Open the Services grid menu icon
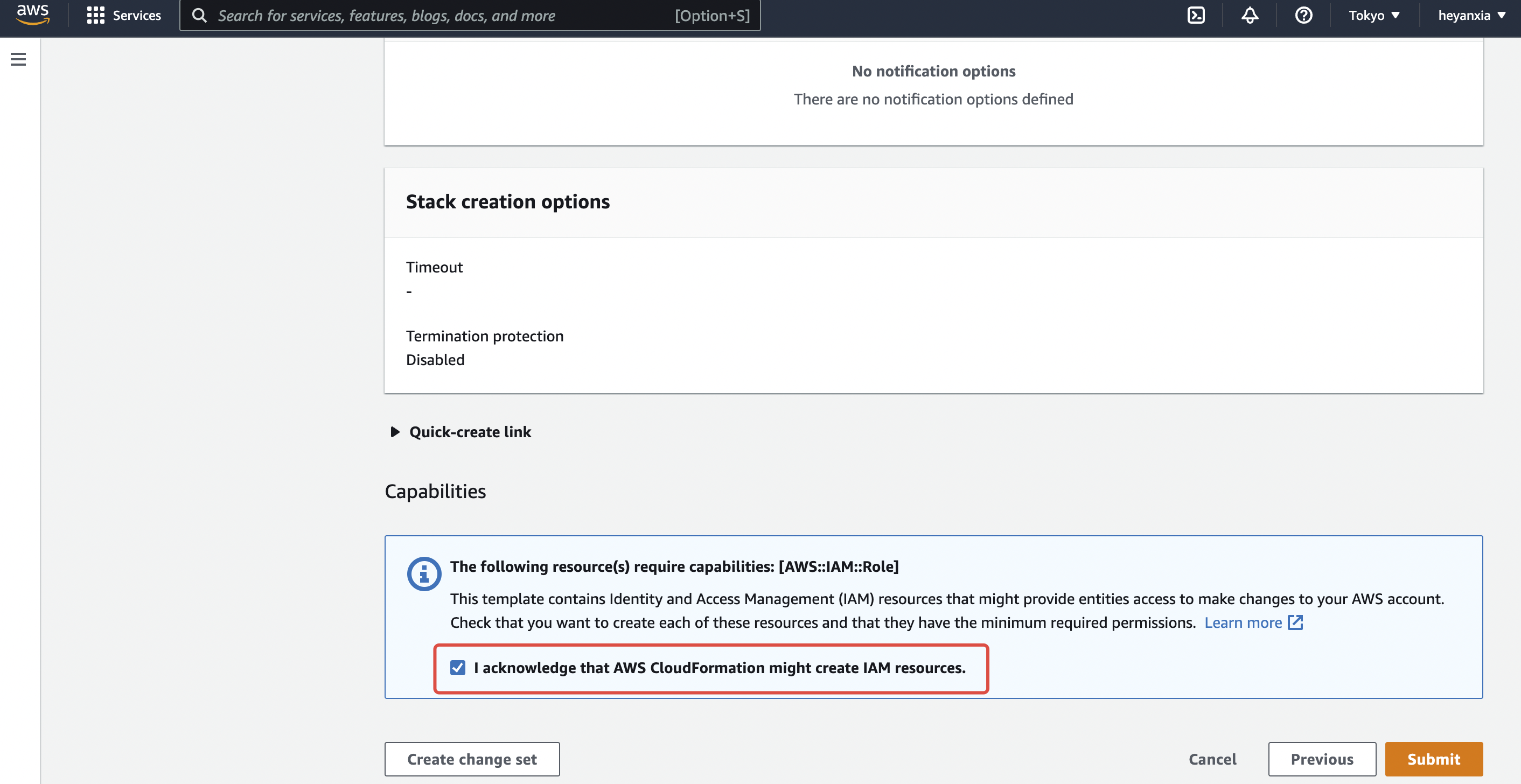Image resolution: width=1521 pixels, height=784 pixels. (x=95, y=16)
